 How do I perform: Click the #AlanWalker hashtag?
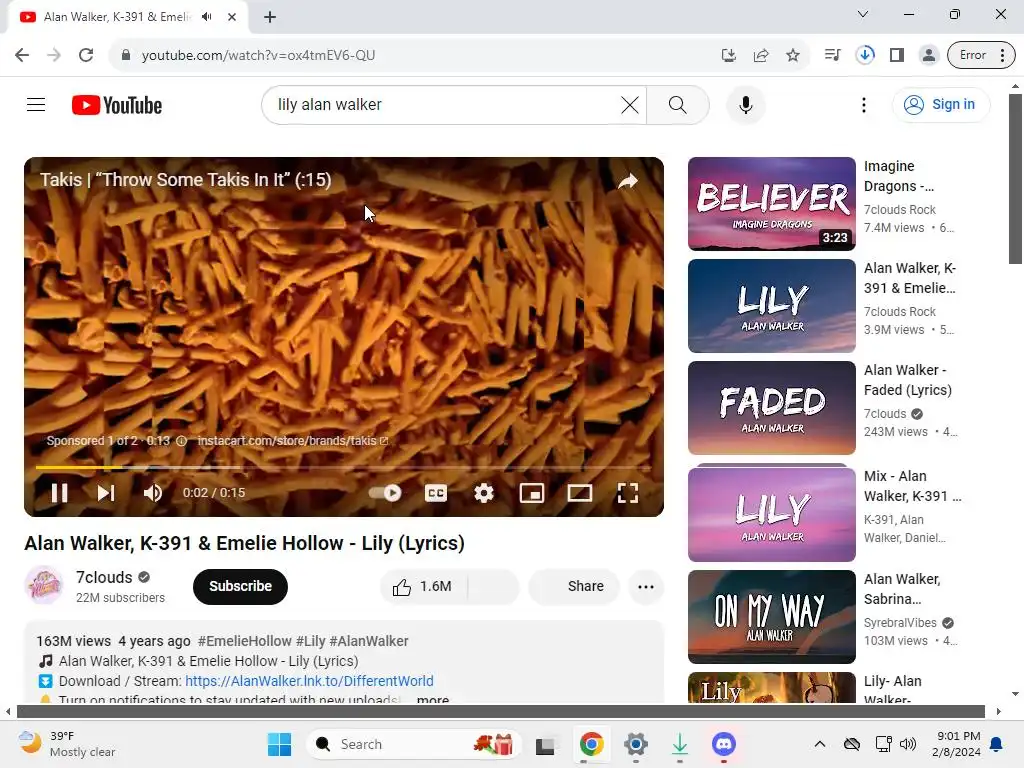pos(369,641)
